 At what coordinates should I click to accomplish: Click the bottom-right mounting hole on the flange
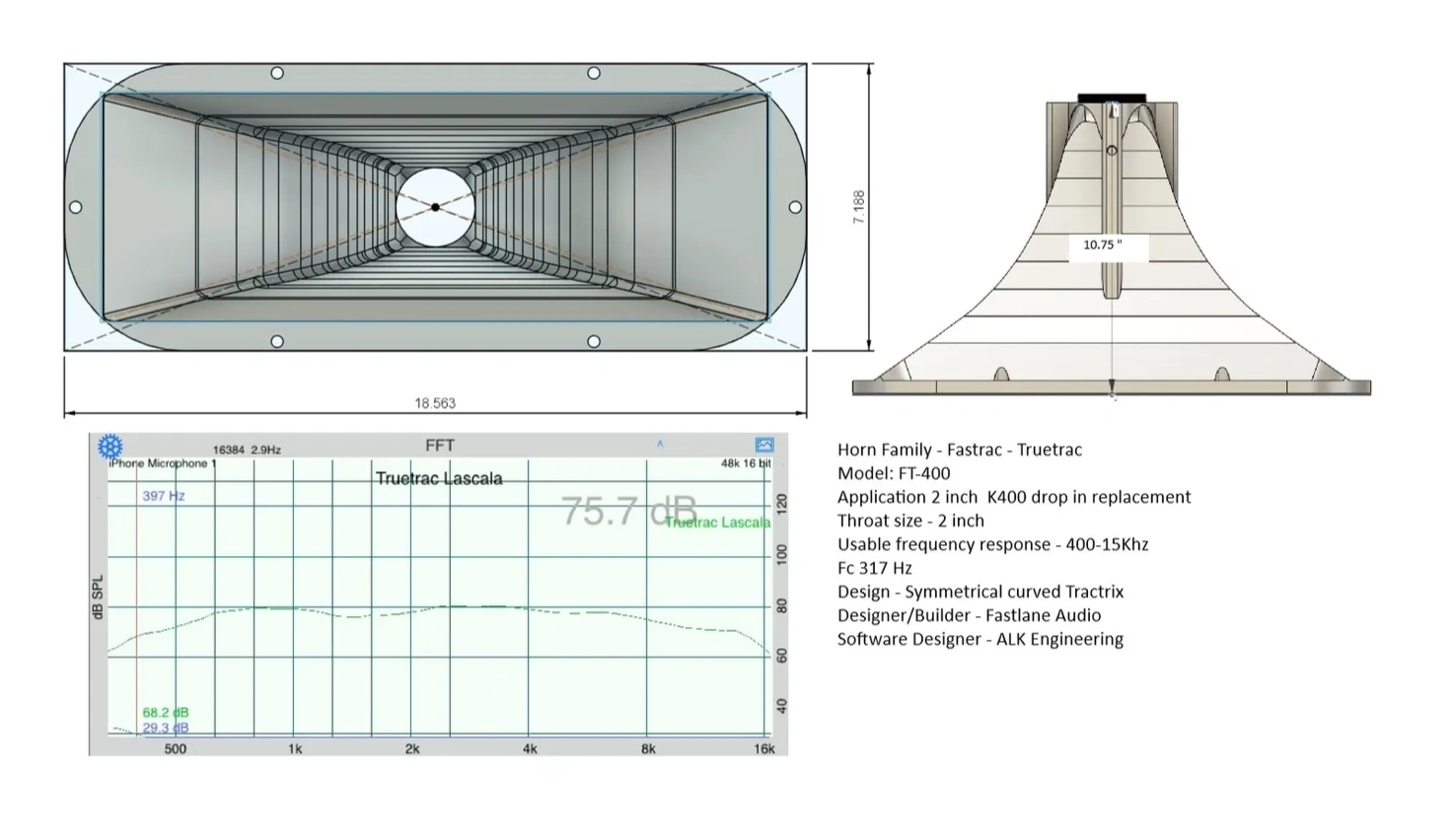pos(594,341)
